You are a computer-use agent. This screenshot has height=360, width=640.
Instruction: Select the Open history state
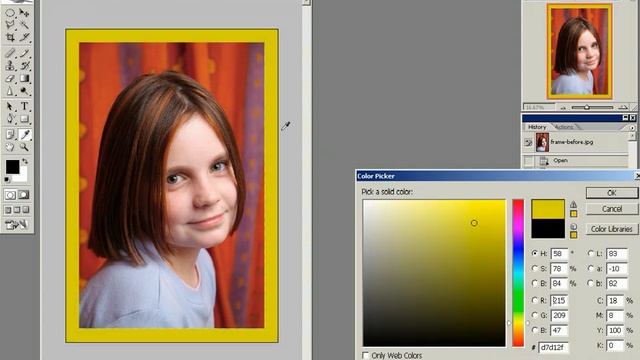(576, 161)
